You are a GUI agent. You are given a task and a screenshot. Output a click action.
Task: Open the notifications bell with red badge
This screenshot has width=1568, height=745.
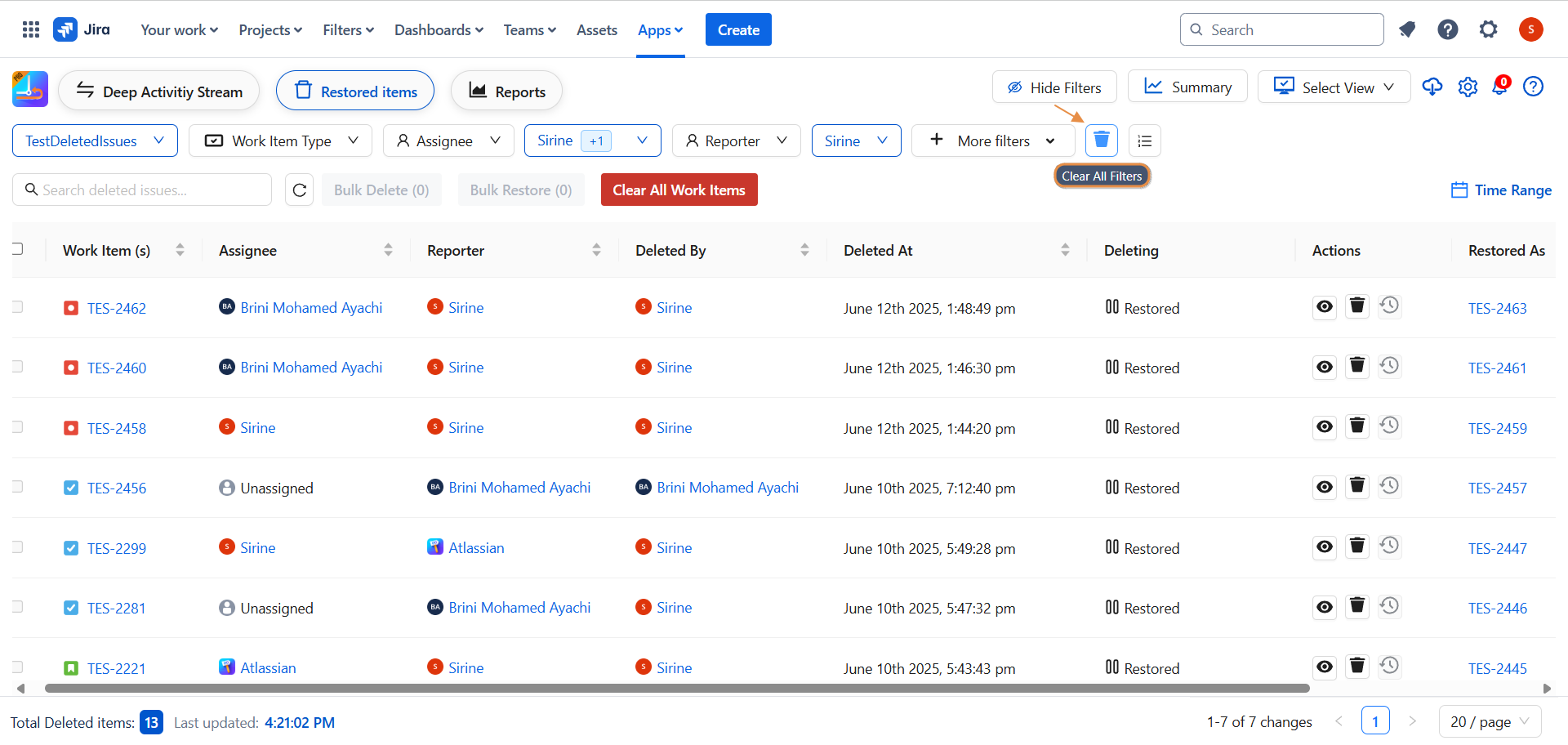1500,87
